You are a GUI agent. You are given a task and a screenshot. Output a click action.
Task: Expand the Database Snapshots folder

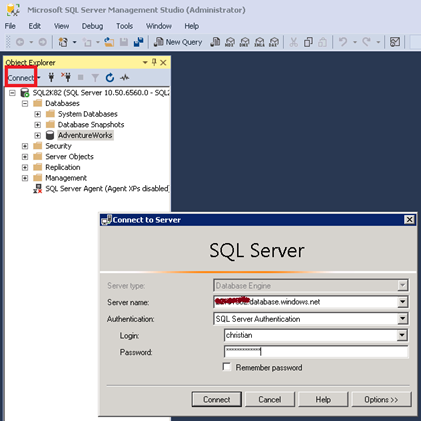click(38, 125)
